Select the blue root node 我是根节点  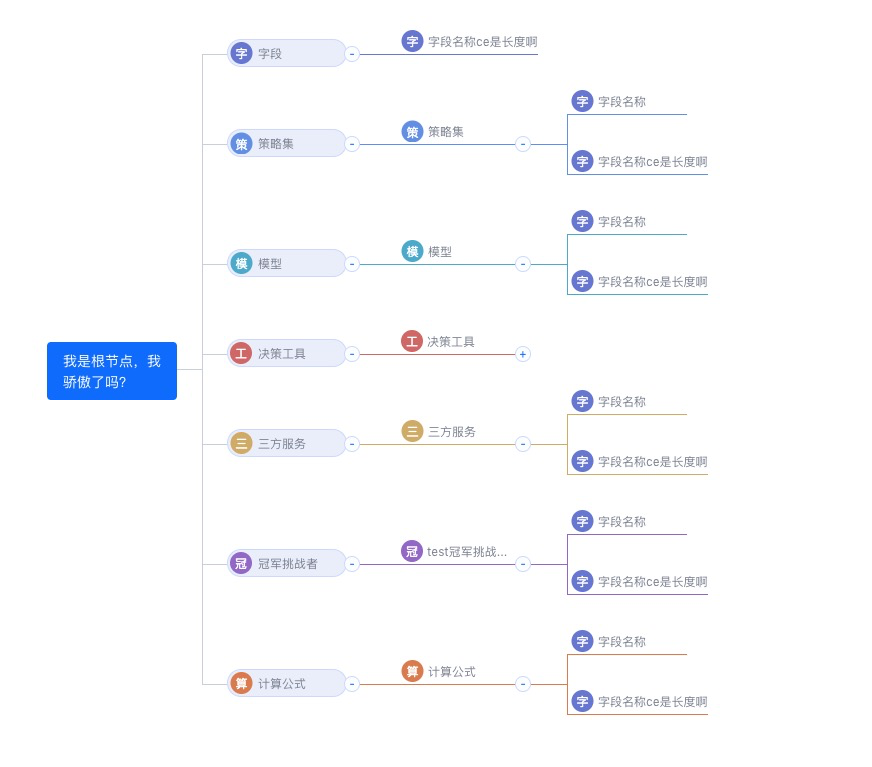point(112,371)
